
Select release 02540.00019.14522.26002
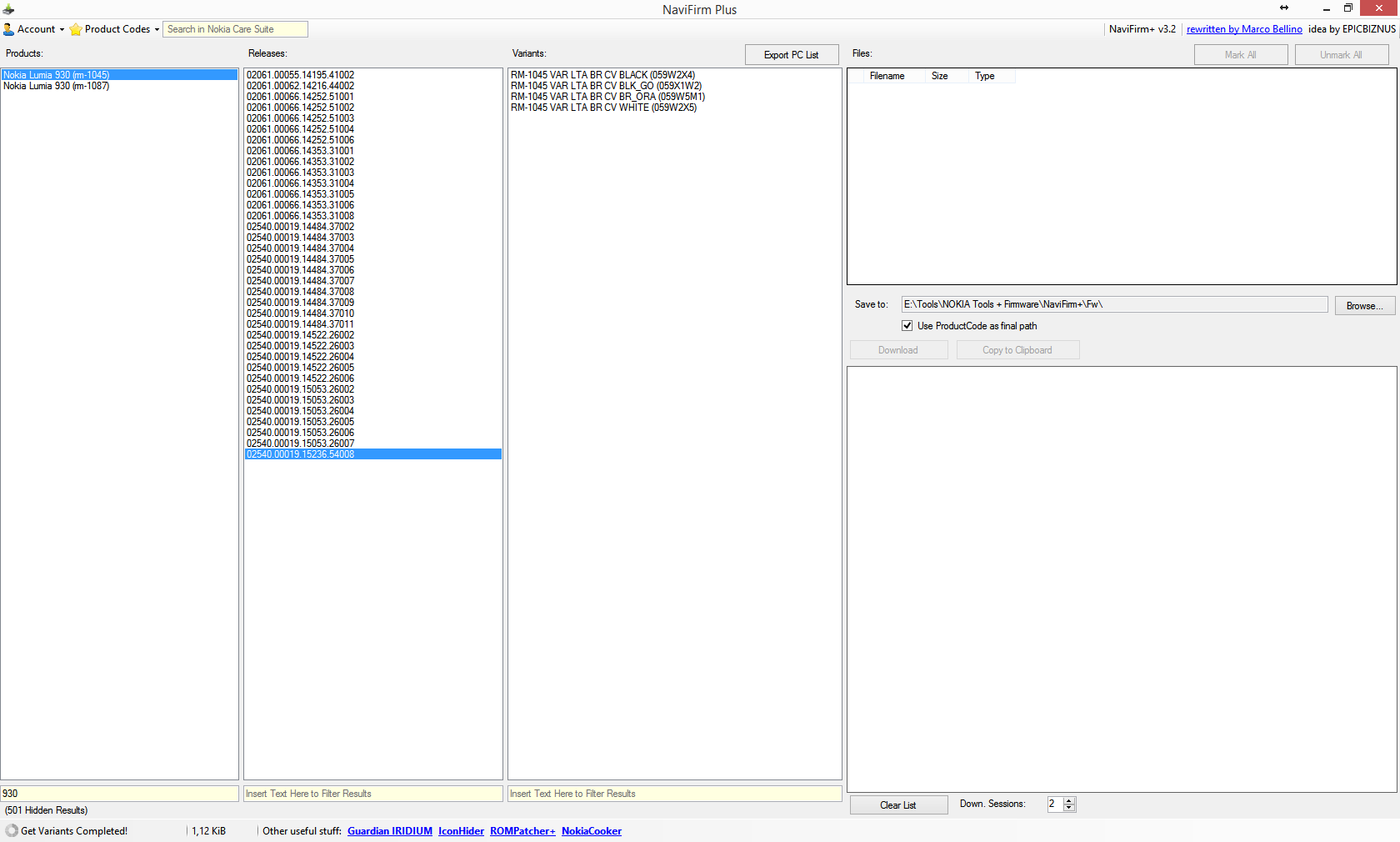[372, 335]
